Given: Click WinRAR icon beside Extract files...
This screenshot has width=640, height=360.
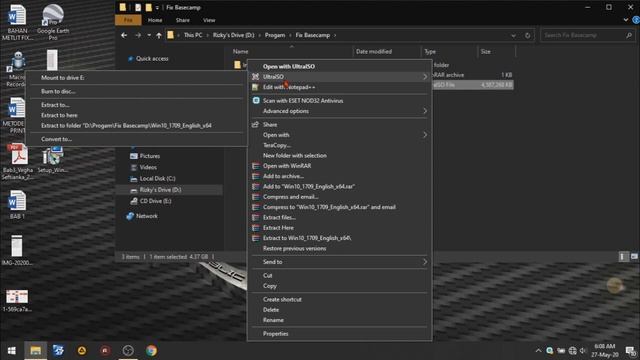Looking at the screenshot, I should tap(256, 218).
